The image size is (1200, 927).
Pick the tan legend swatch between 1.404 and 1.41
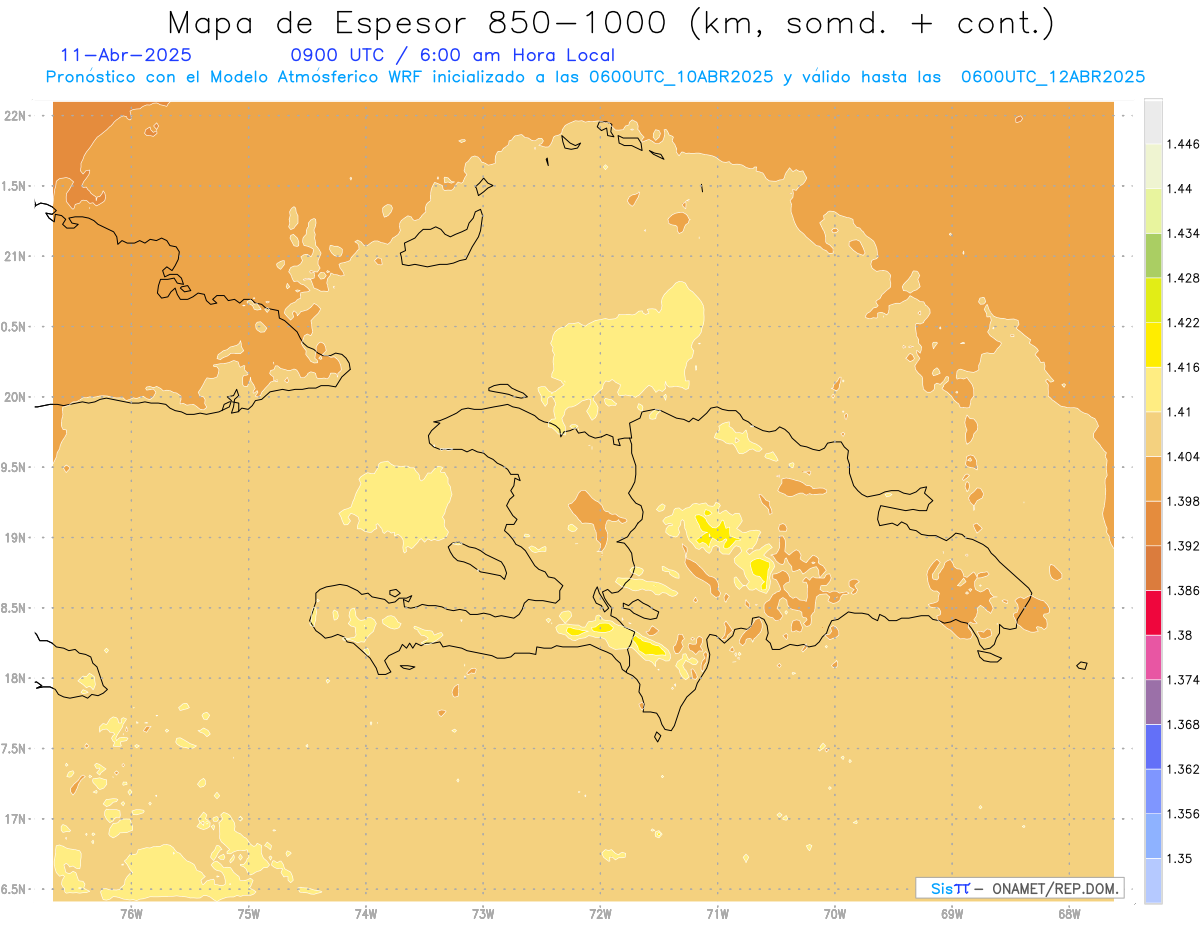[x=1153, y=434]
